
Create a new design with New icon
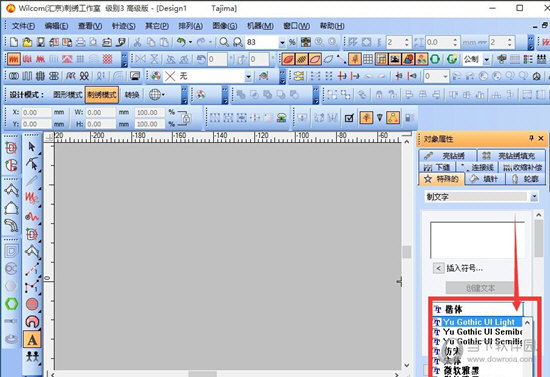[x=14, y=42]
